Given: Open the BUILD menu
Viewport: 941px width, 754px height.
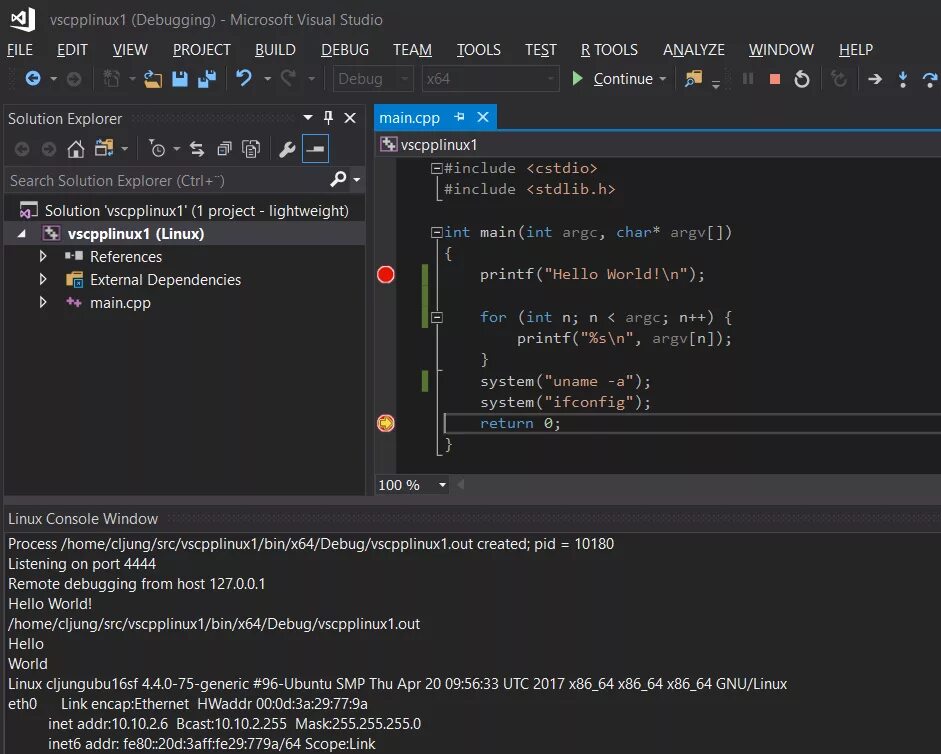Looking at the screenshot, I should click(x=275, y=50).
